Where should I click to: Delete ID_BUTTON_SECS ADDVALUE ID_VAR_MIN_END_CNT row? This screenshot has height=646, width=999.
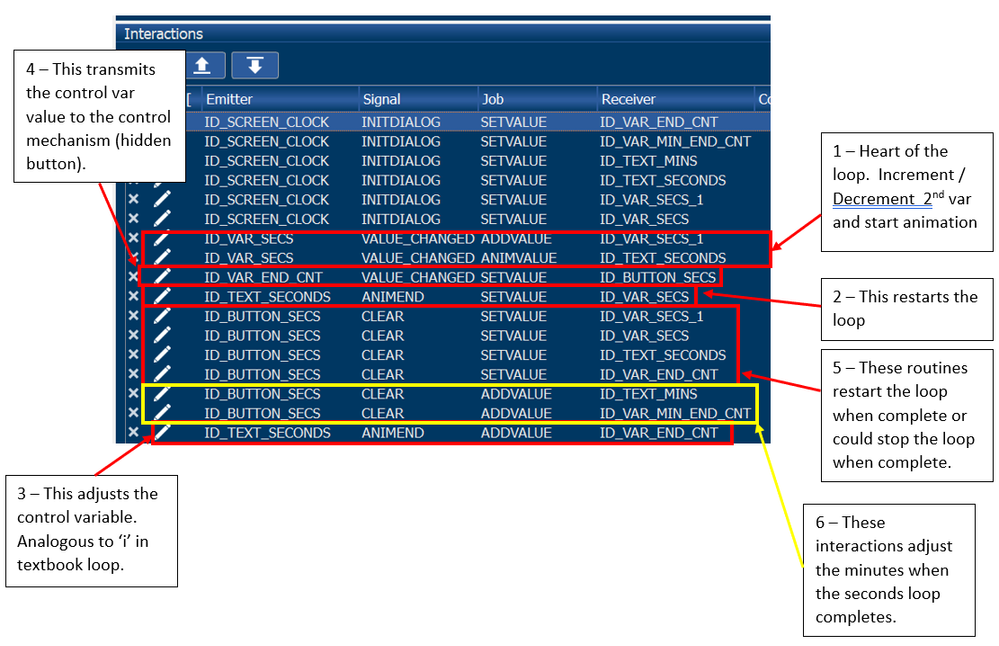pyautogui.click(x=133, y=413)
